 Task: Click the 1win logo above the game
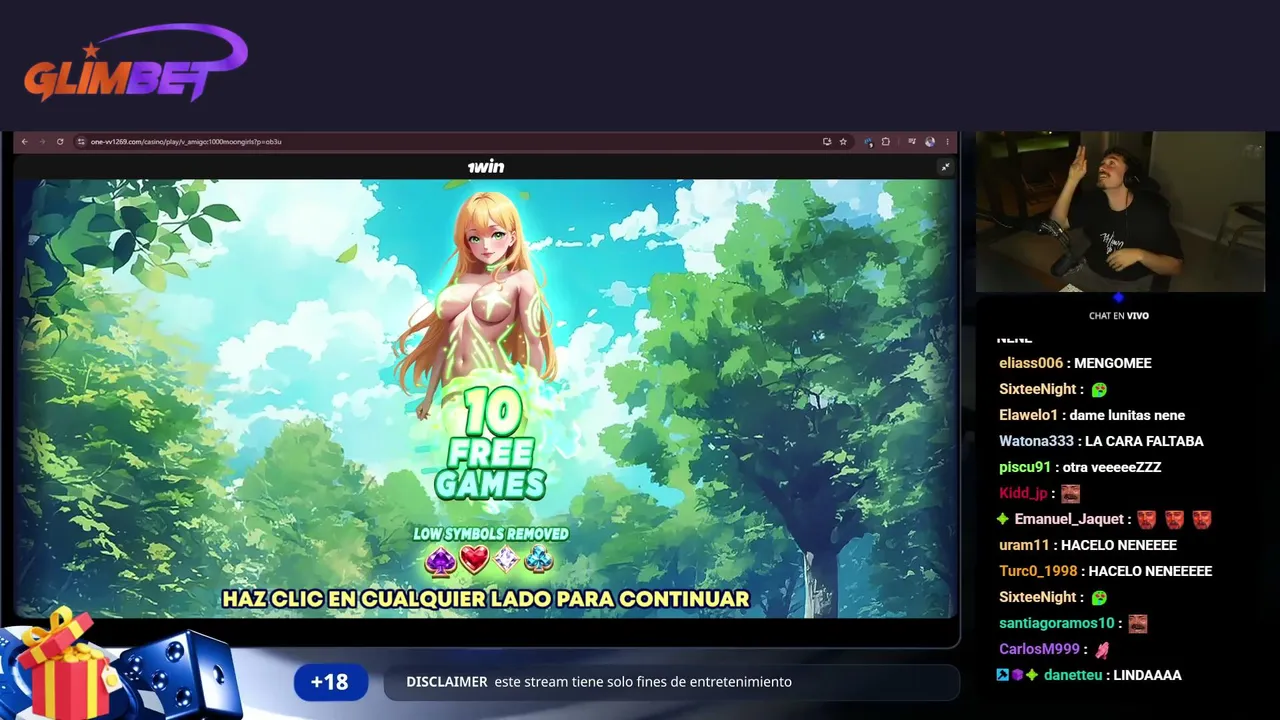coord(486,167)
